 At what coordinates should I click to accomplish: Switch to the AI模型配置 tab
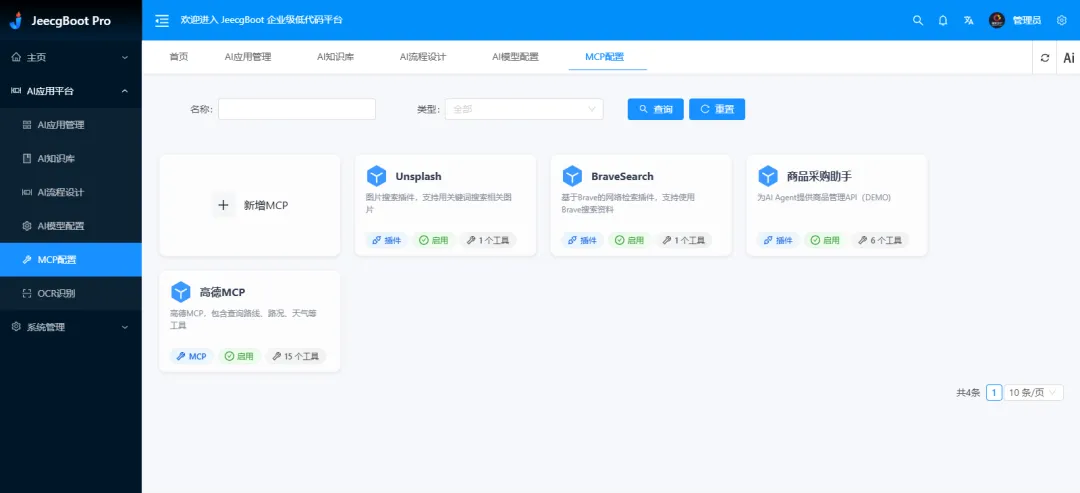click(515, 57)
